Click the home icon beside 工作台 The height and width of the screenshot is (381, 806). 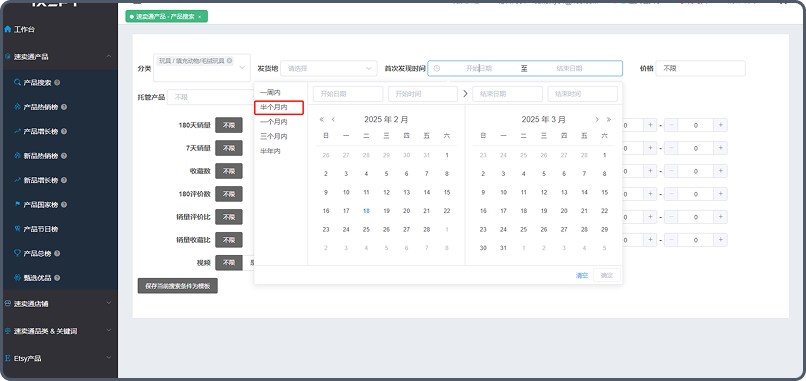pyautogui.click(x=8, y=30)
